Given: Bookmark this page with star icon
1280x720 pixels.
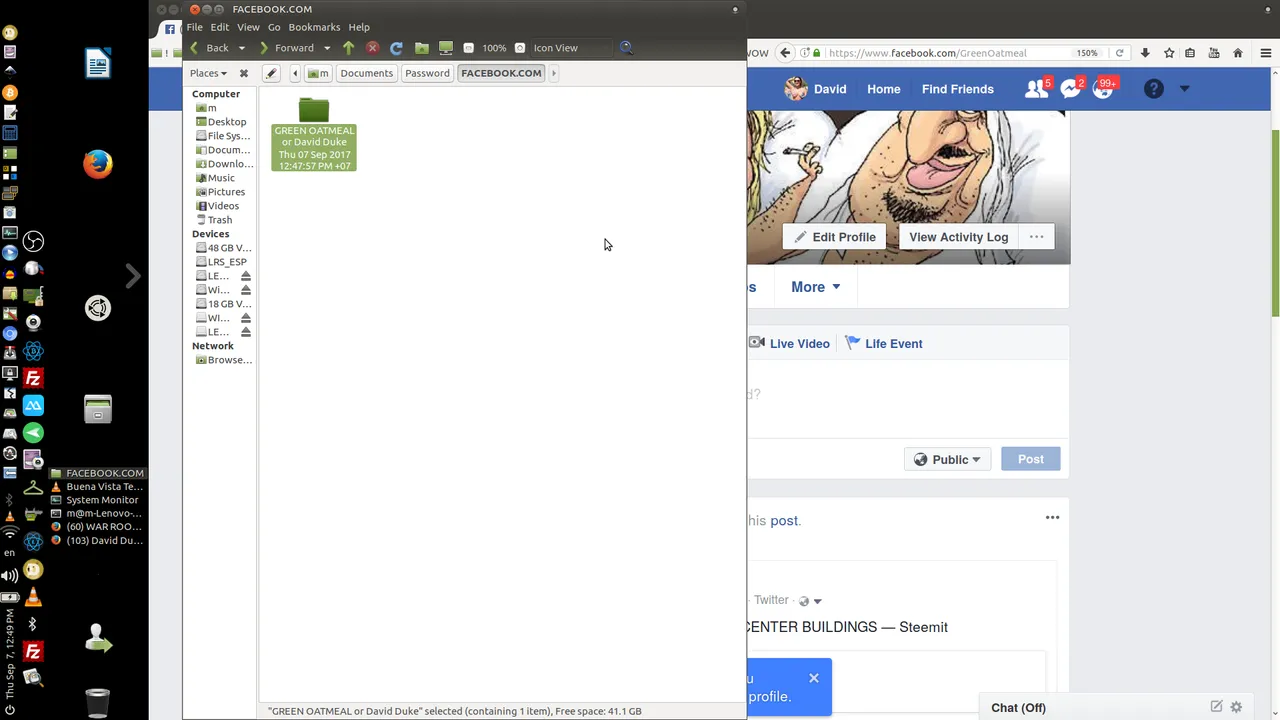Looking at the screenshot, I should point(1168,53).
